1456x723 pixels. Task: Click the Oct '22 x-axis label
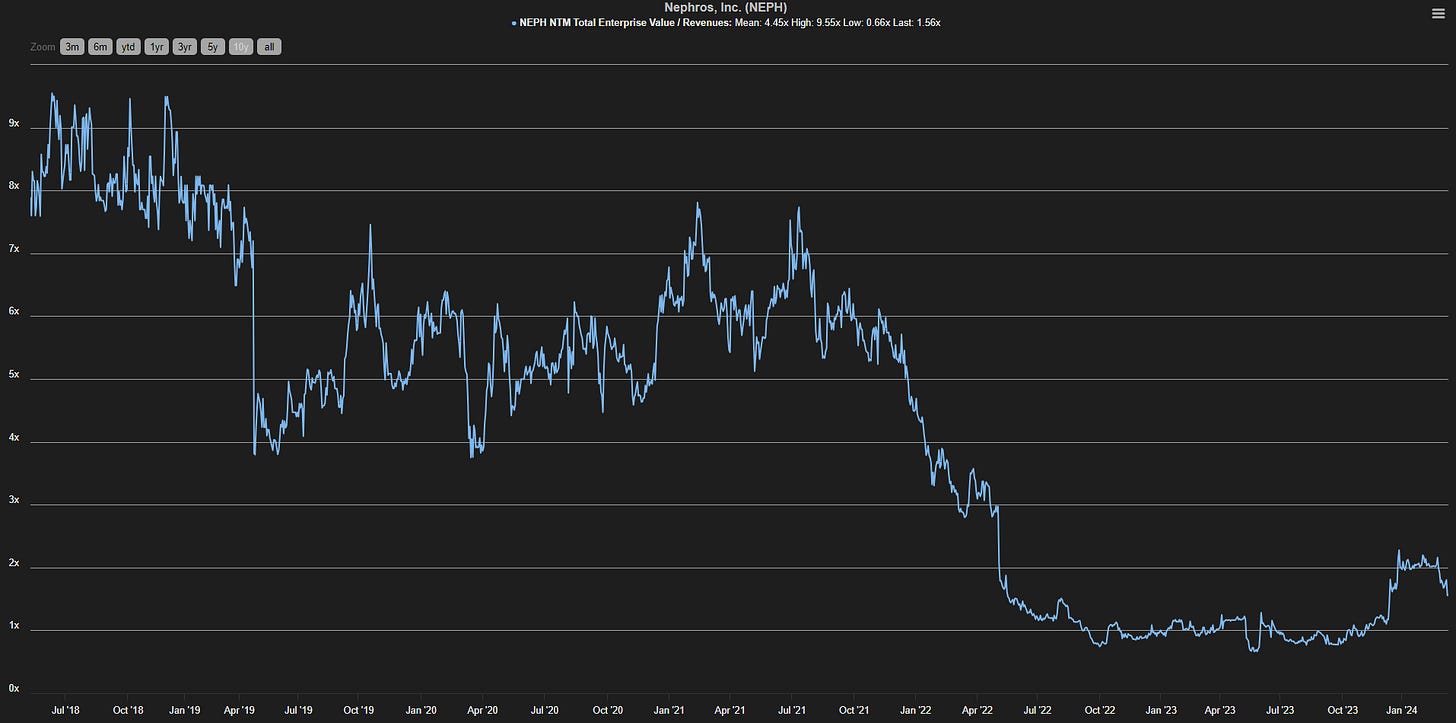(x=1101, y=710)
